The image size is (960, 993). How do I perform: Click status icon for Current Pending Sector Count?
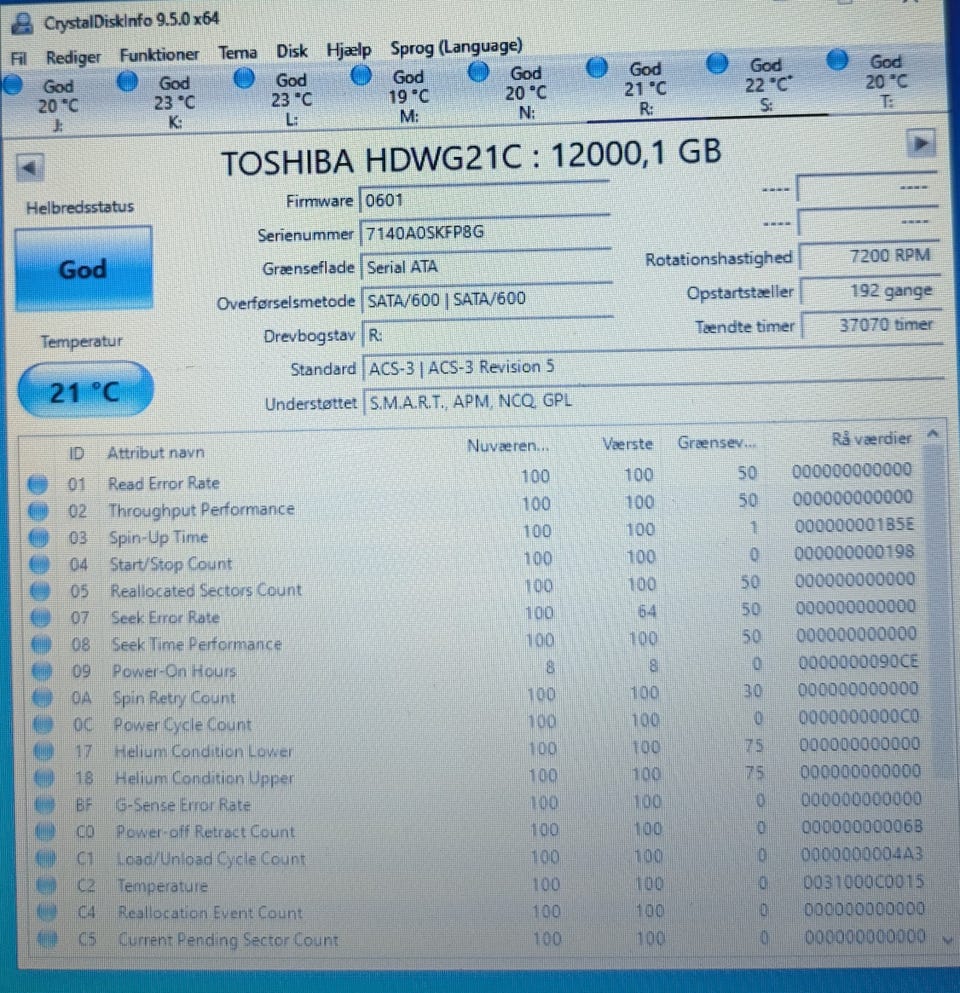(x=49, y=939)
